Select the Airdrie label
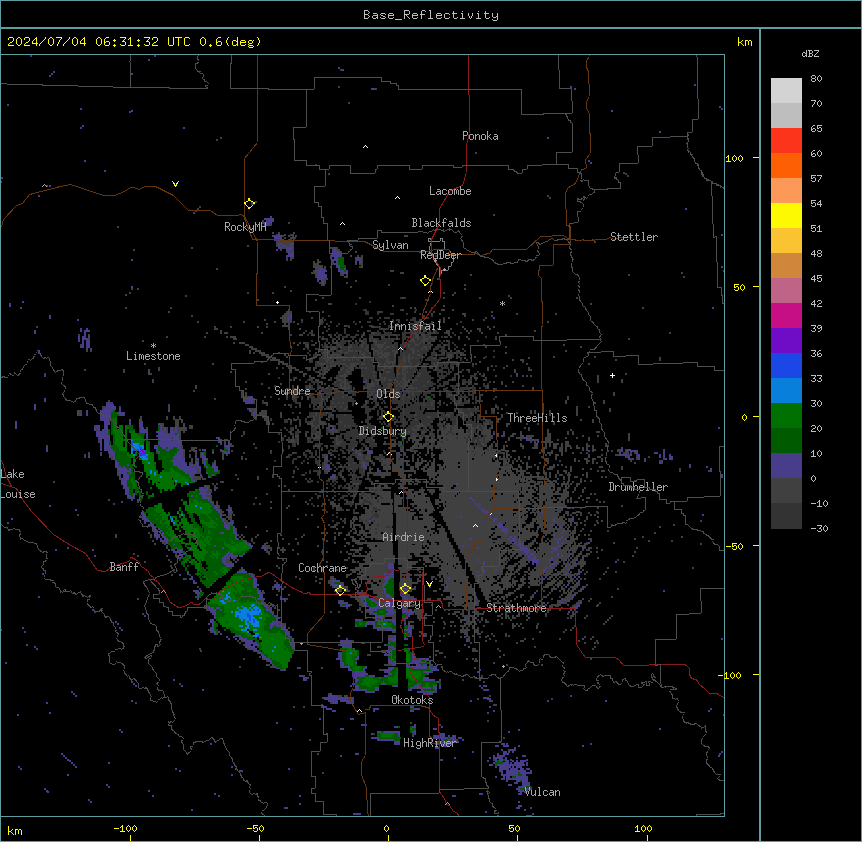This screenshot has height=842, width=862. point(404,537)
